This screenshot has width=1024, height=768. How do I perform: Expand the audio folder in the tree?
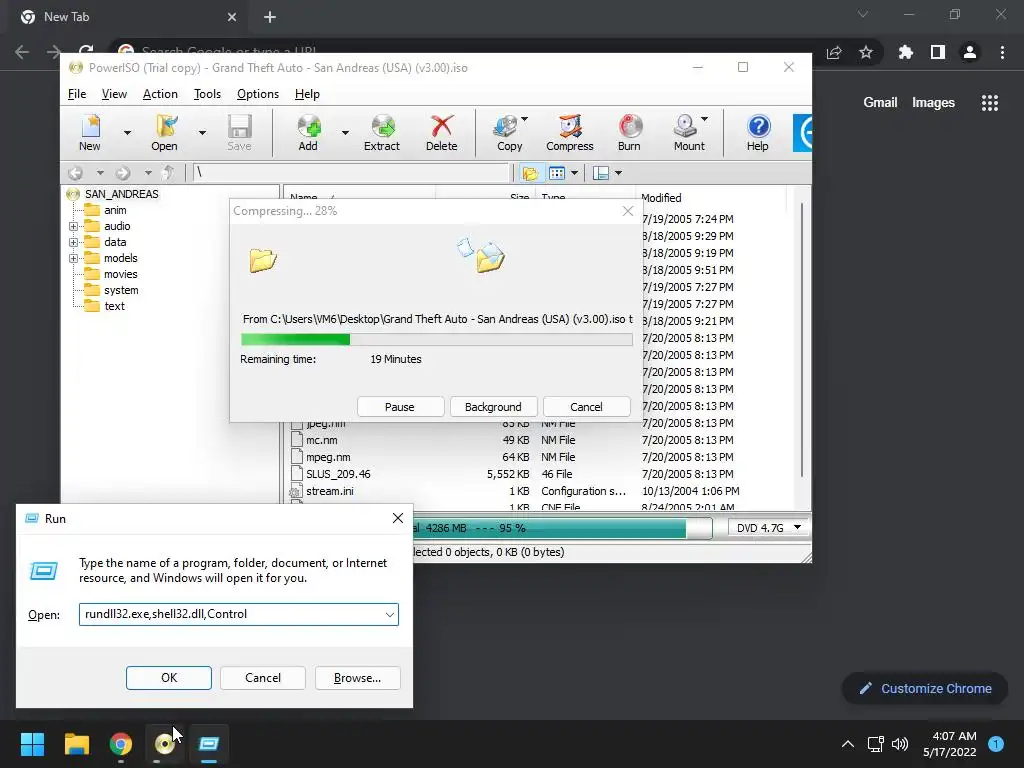click(x=73, y=227)
